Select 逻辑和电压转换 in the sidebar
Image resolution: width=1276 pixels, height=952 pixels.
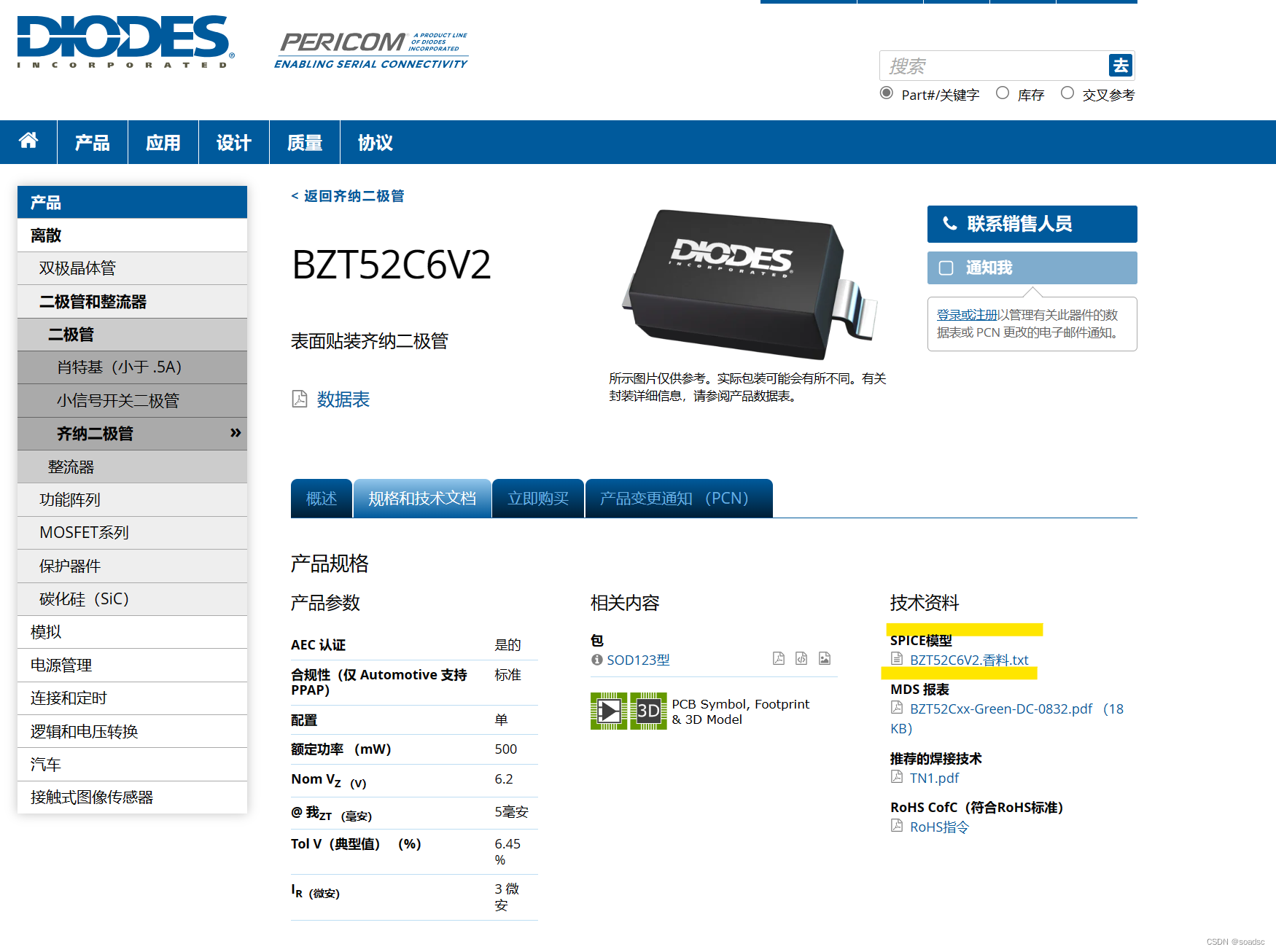[132, 731]
